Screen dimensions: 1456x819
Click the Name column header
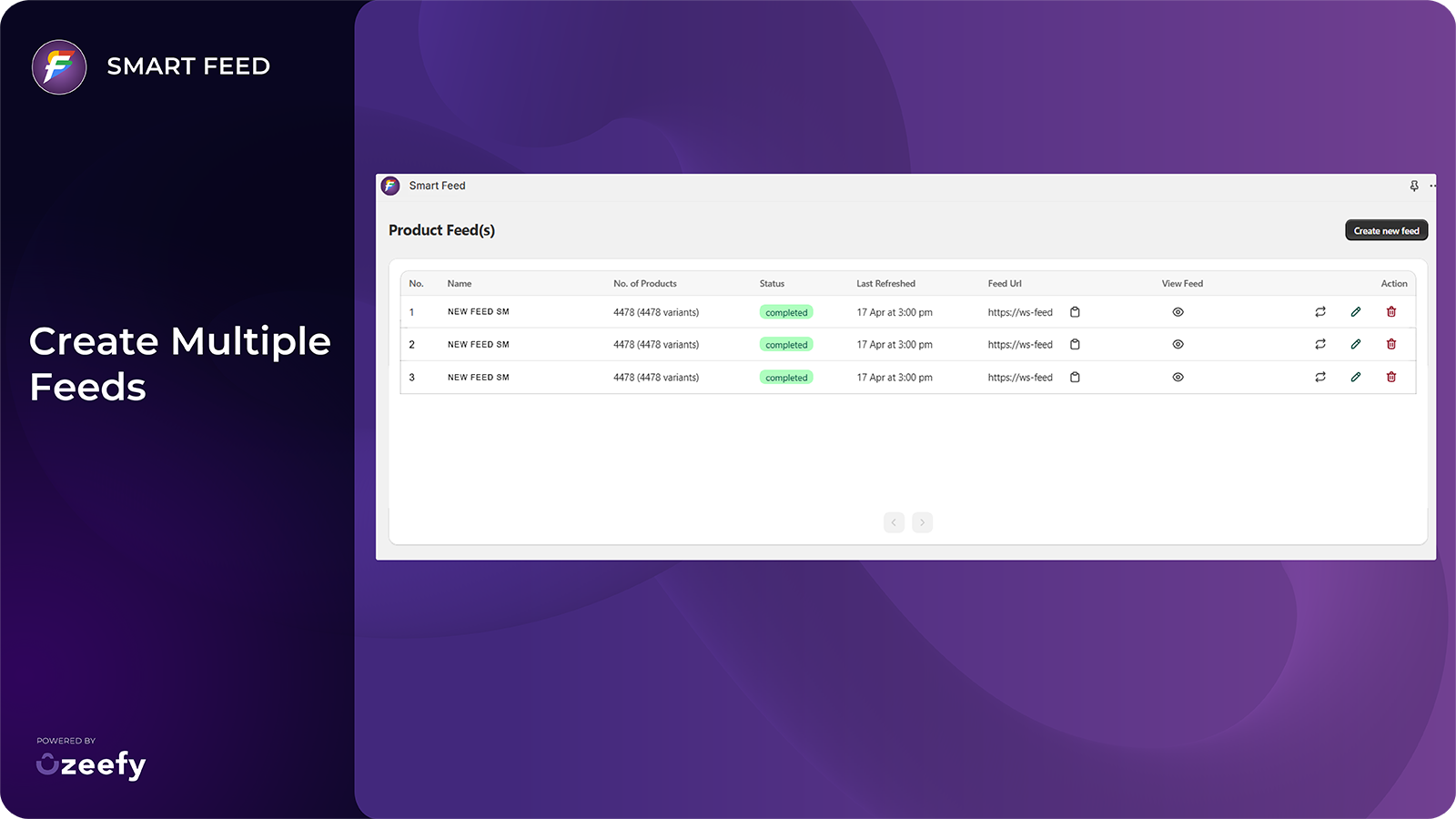[x=460, y=284]
